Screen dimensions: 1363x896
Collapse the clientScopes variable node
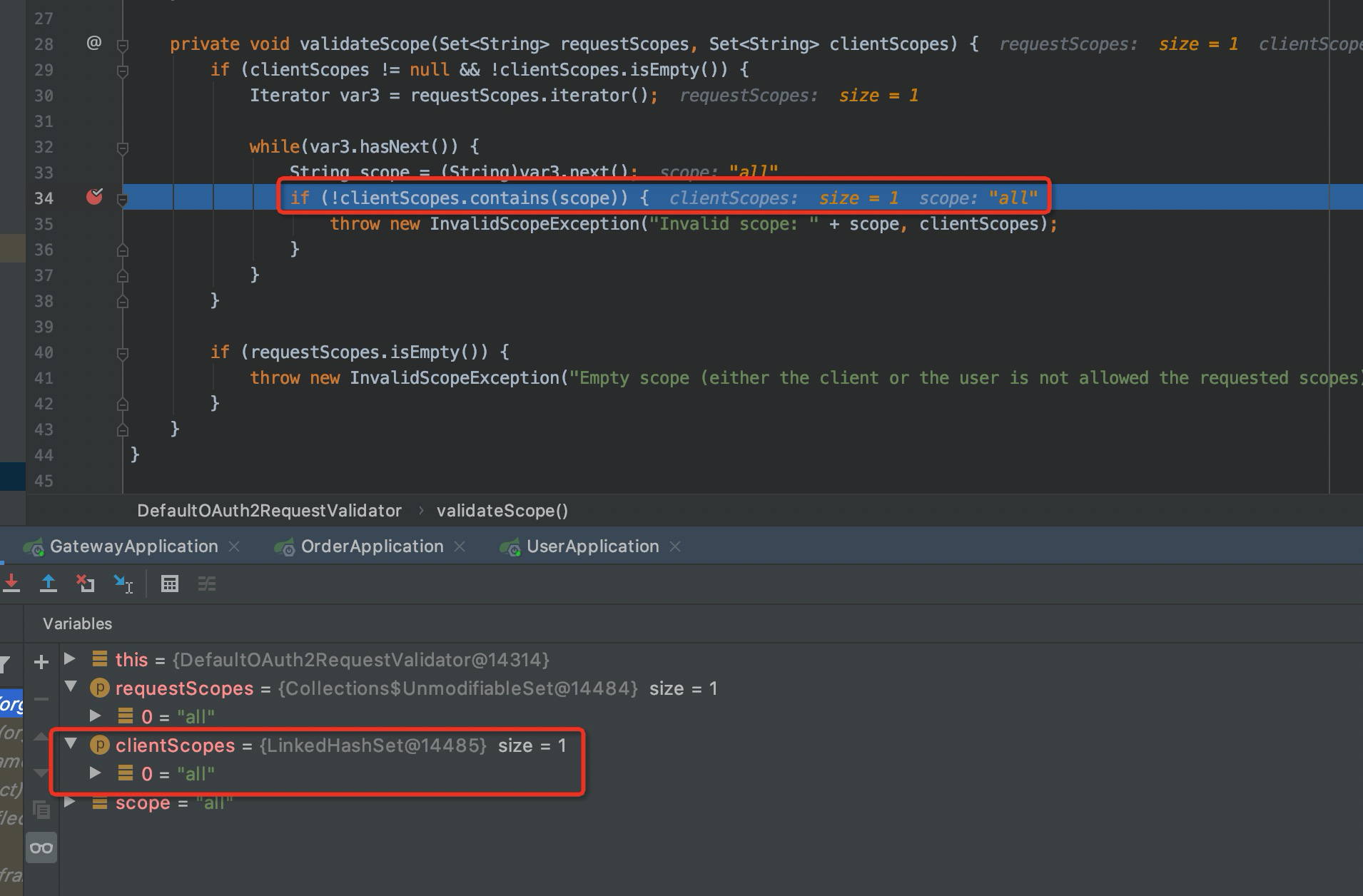[69, 745]
